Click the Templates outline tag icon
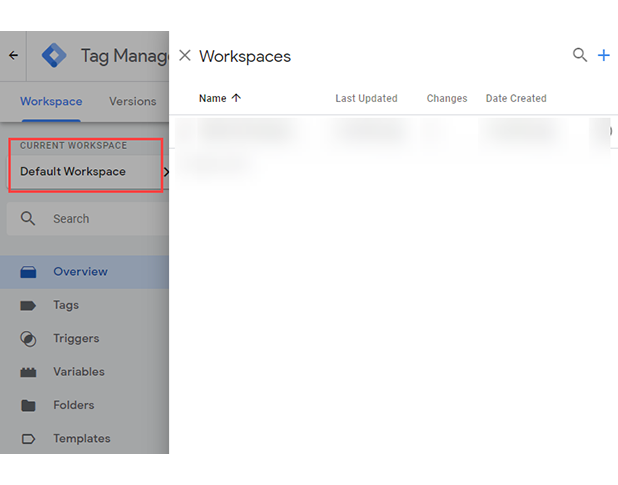The width and height of the screenshot is (618, 485). pos(28,439)
